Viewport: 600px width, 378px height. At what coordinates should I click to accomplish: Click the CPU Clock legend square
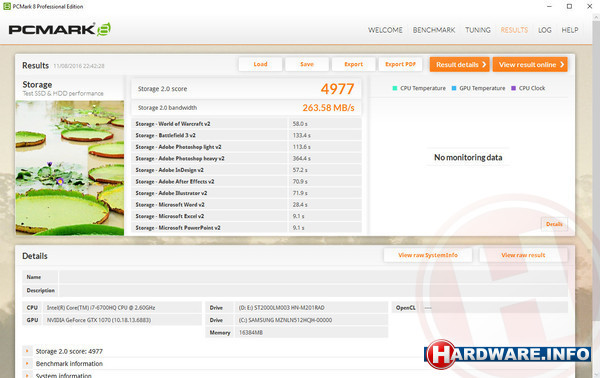point(514,88)
